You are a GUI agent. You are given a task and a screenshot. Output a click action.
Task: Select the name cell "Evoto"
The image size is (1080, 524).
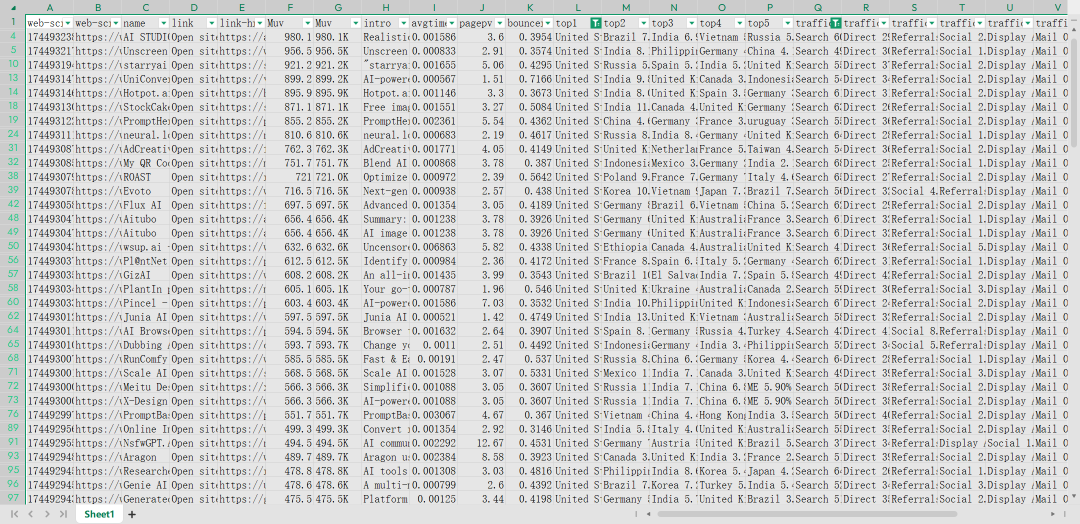[x=146, y=191]
